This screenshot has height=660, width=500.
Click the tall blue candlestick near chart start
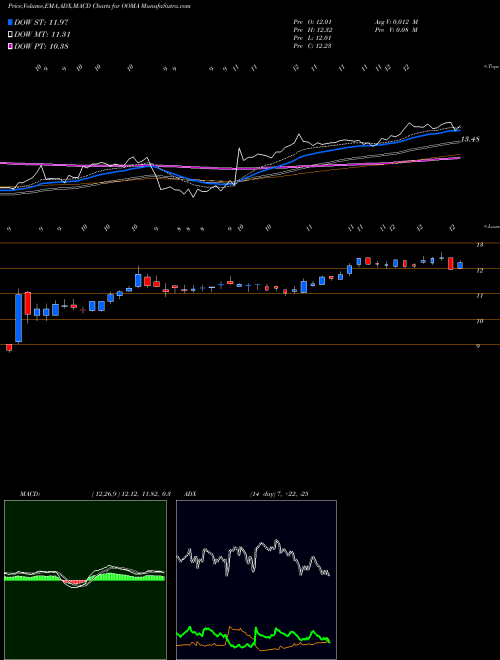(19, 318)
